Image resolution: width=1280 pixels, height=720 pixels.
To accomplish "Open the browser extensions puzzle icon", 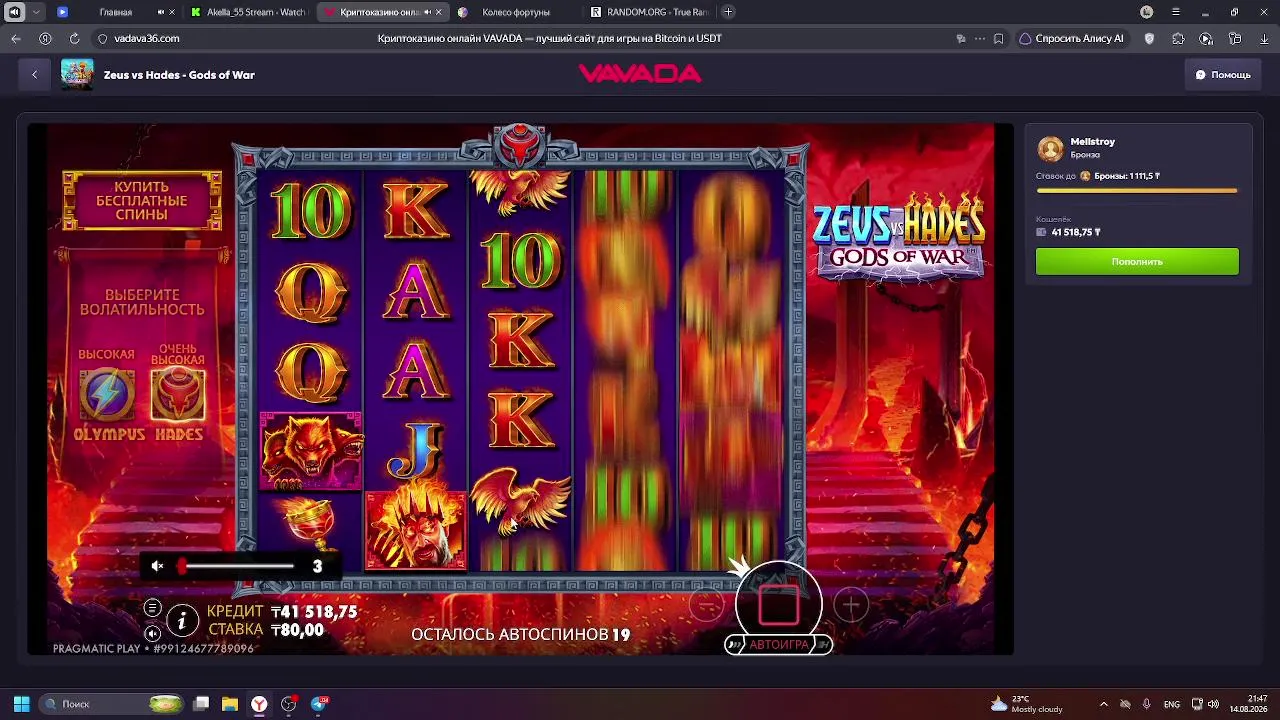I will [1178, 38].
